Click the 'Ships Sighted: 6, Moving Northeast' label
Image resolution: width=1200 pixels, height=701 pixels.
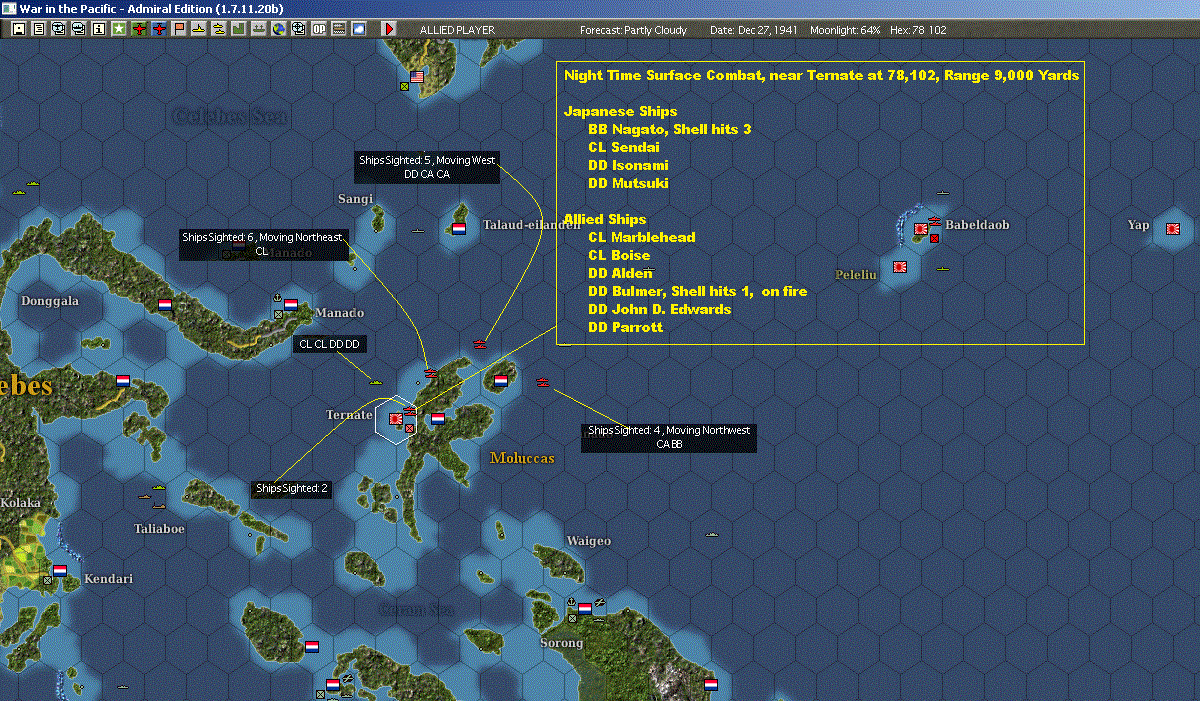click(265, 244)
